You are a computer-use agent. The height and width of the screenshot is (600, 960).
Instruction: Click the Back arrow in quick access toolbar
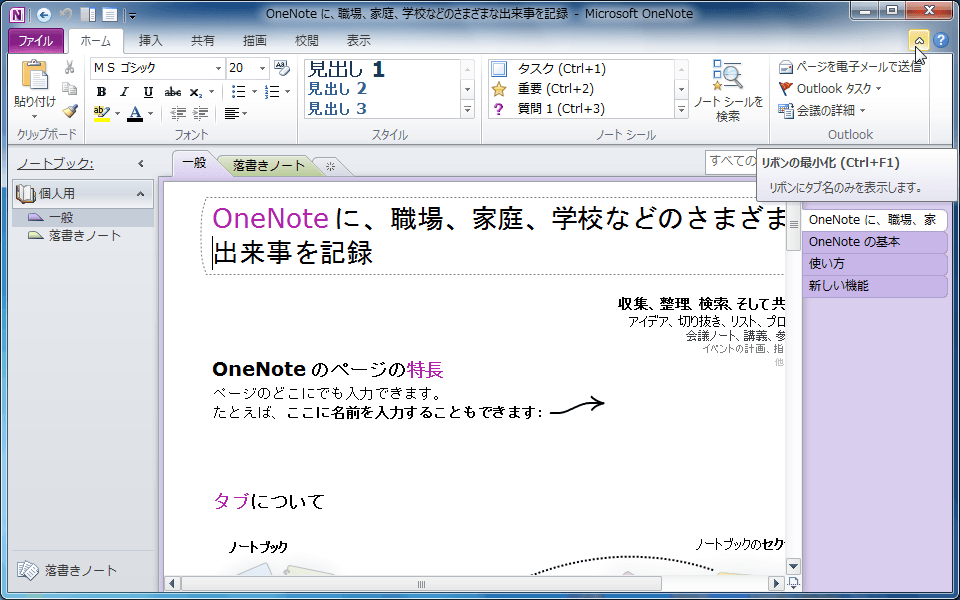click(x=44, y=15)
